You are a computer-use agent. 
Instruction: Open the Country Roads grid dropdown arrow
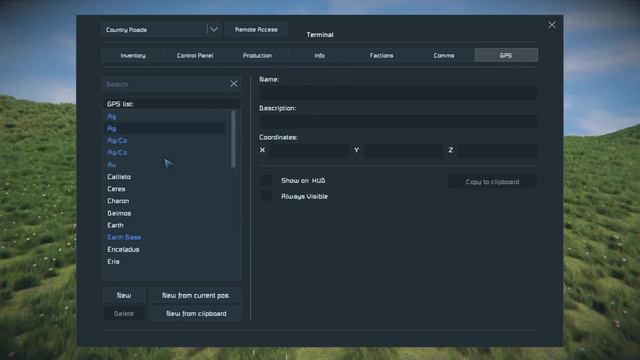214,29
